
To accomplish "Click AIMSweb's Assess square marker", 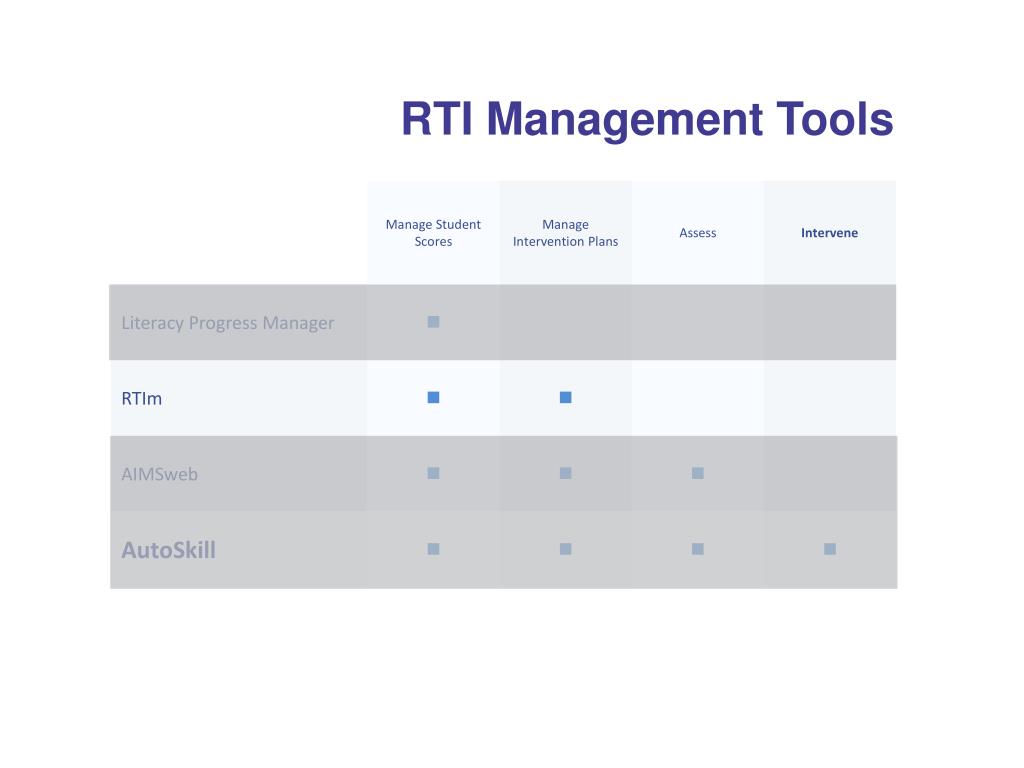I will tap(697, 473).
